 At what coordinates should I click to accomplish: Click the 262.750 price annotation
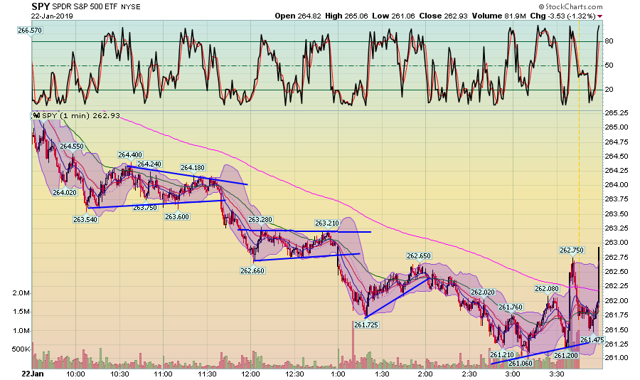point(571,250)
